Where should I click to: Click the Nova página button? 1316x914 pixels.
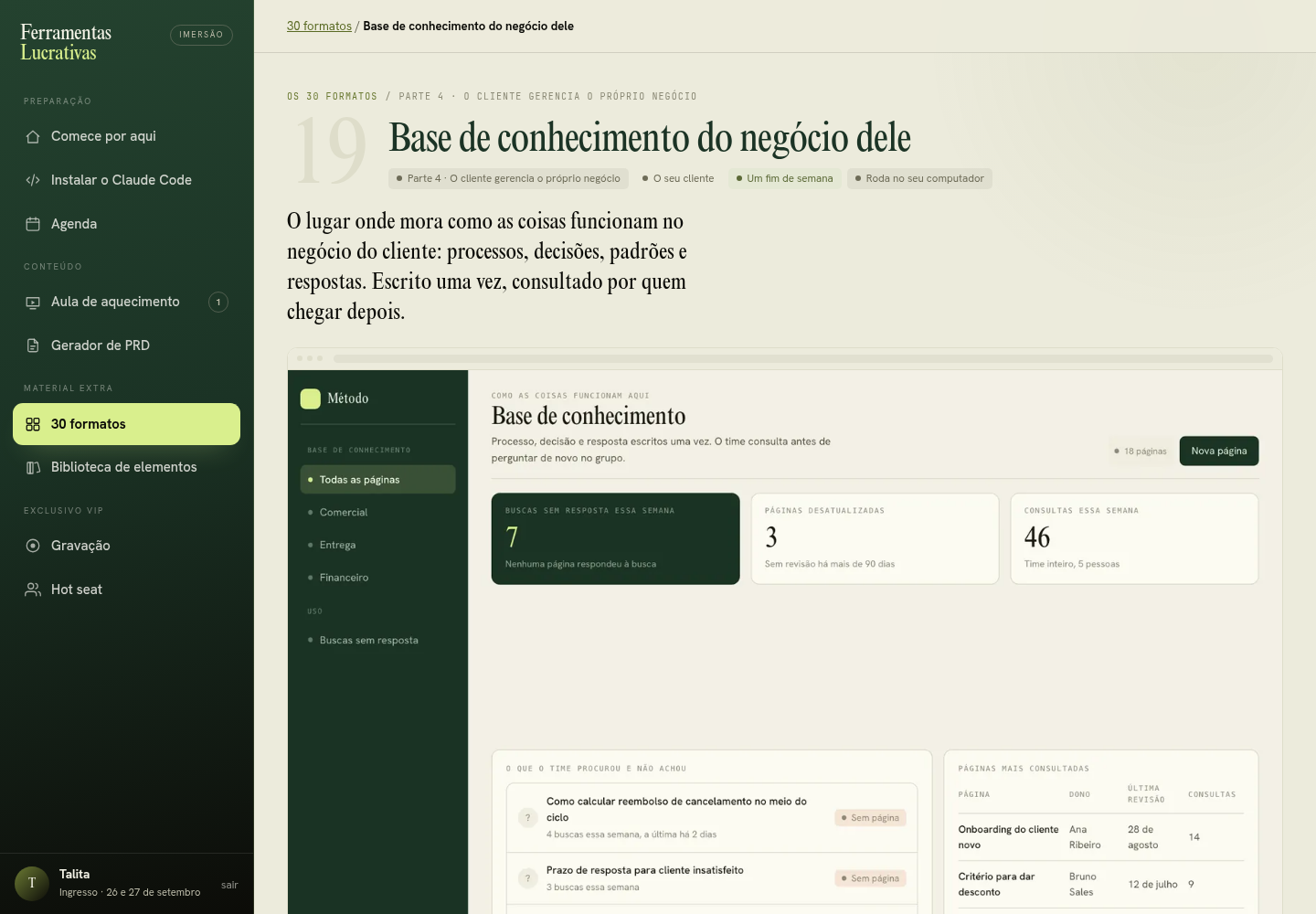click(x=1218, y=451)
